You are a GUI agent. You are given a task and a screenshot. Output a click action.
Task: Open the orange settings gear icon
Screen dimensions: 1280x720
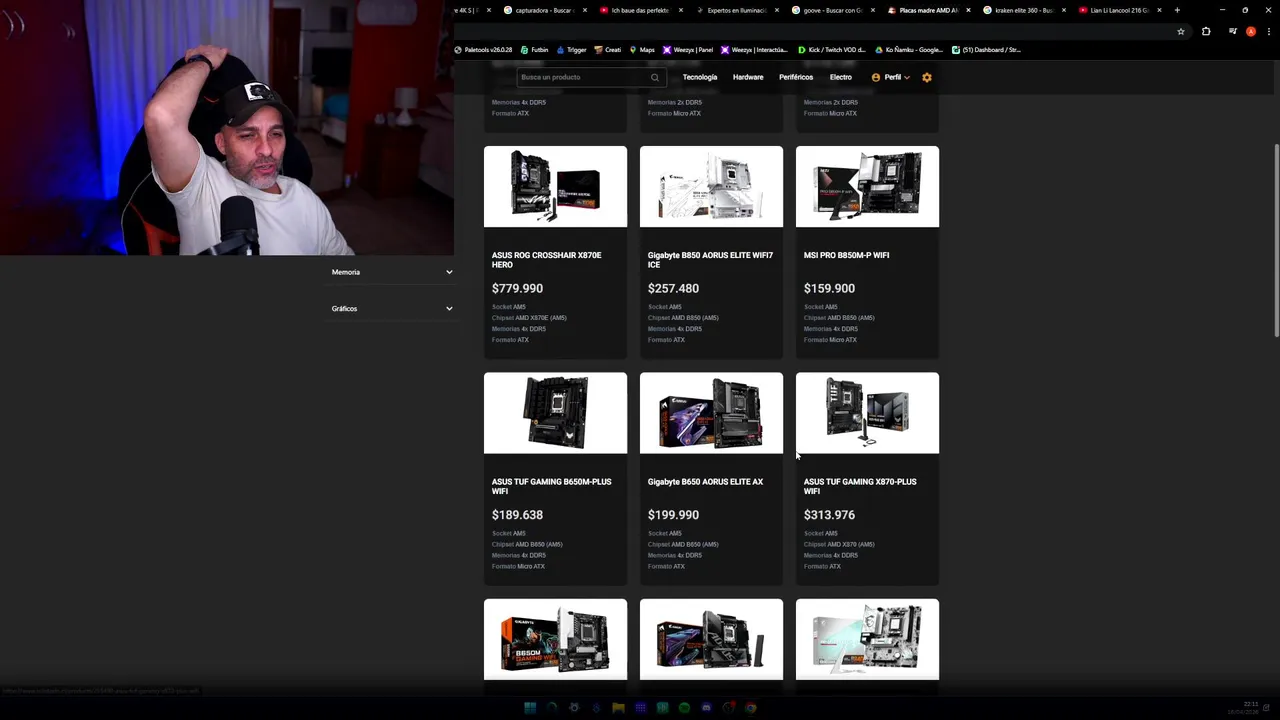pos(927,77)
